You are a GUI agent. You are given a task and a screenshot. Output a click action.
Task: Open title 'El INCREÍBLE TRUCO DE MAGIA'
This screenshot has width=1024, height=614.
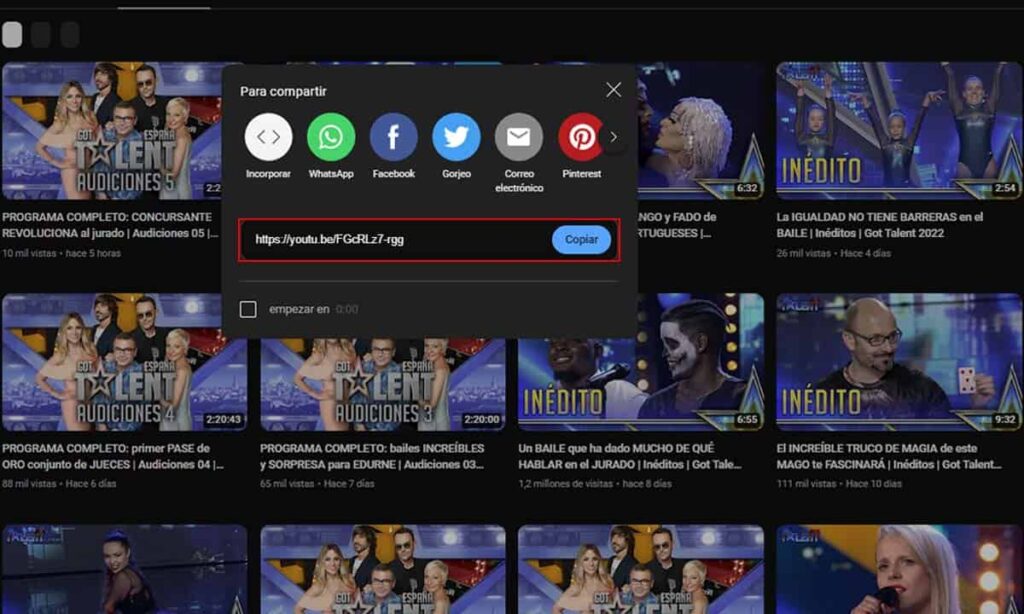point(889,456)
